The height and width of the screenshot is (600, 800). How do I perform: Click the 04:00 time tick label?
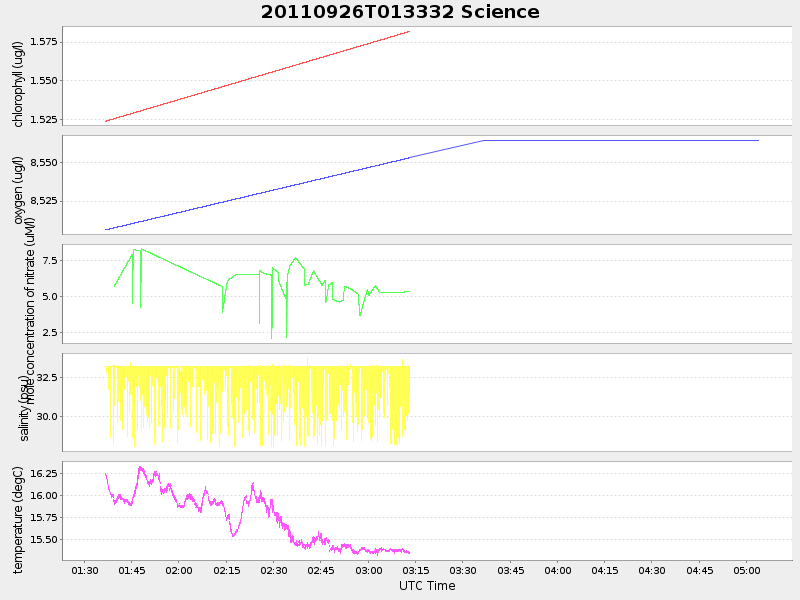click(558, 570)
